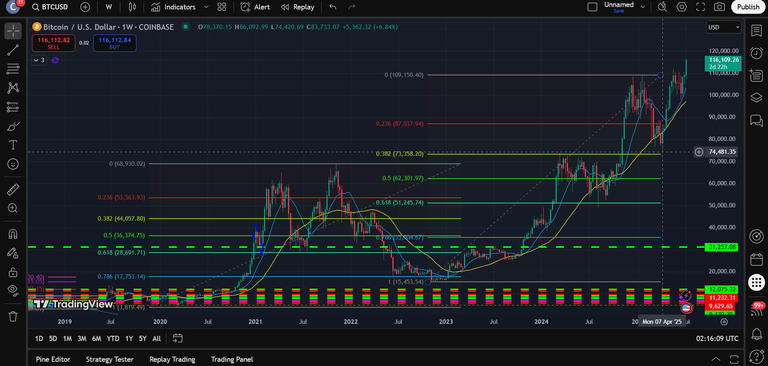Add a symbol to compare with plus icon
This screenshot has height=366, width=768.
coord(85,7)
